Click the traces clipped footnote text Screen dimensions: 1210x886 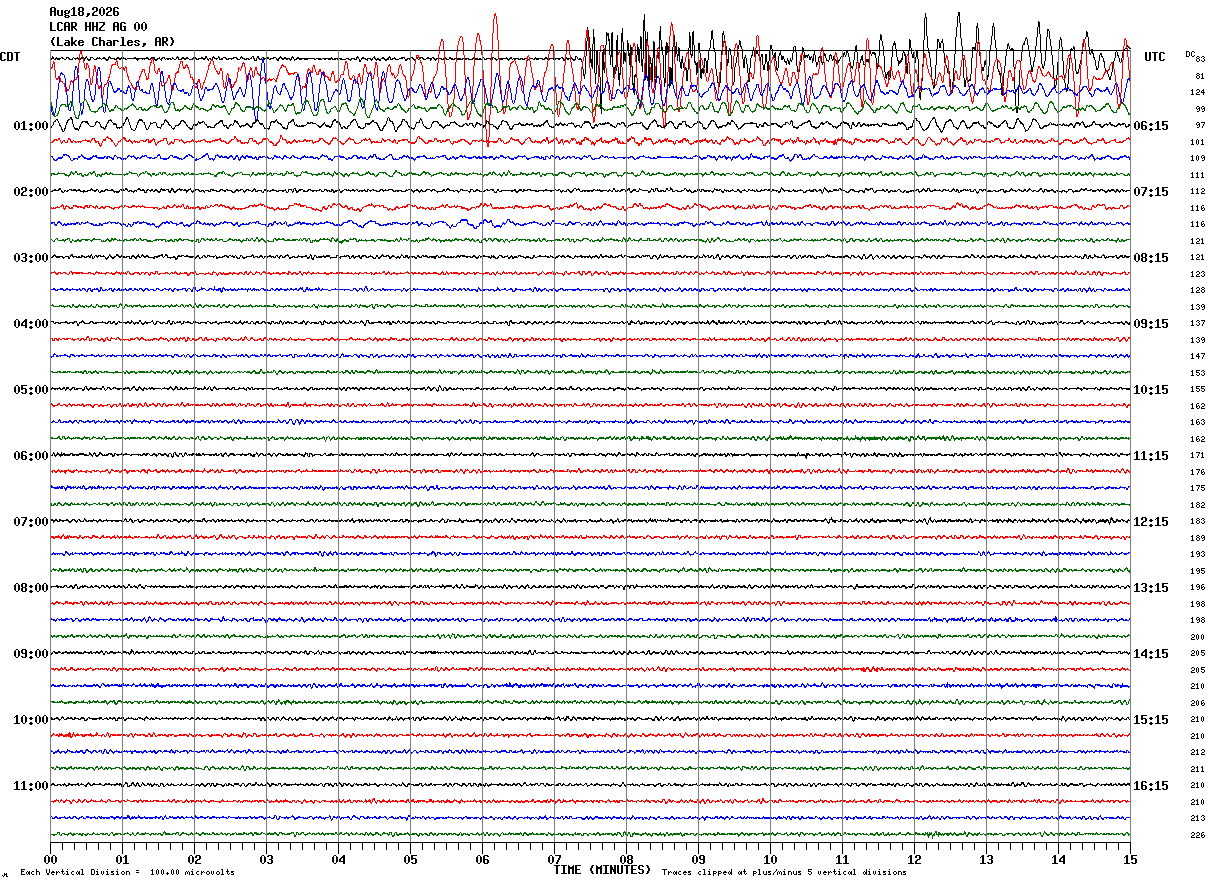[x=784, y=873]
